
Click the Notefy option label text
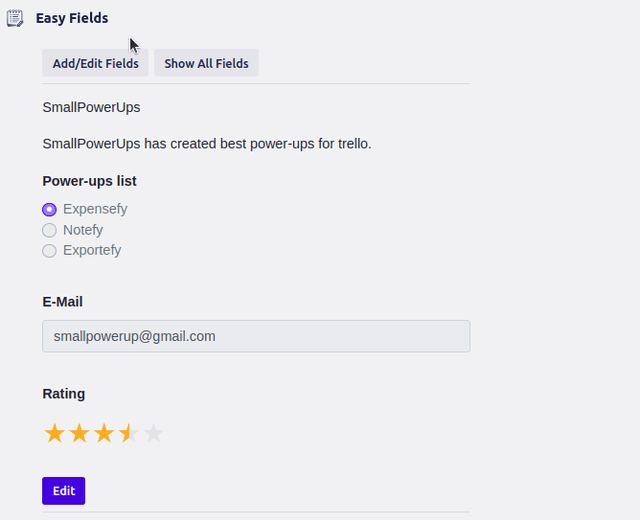pos(83,230)
